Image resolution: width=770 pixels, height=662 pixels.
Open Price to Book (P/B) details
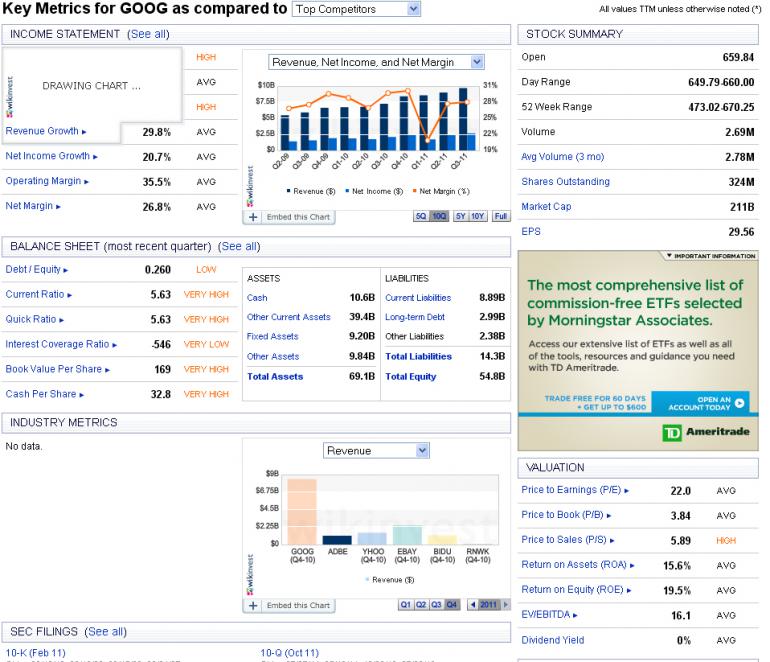[566, 515]
